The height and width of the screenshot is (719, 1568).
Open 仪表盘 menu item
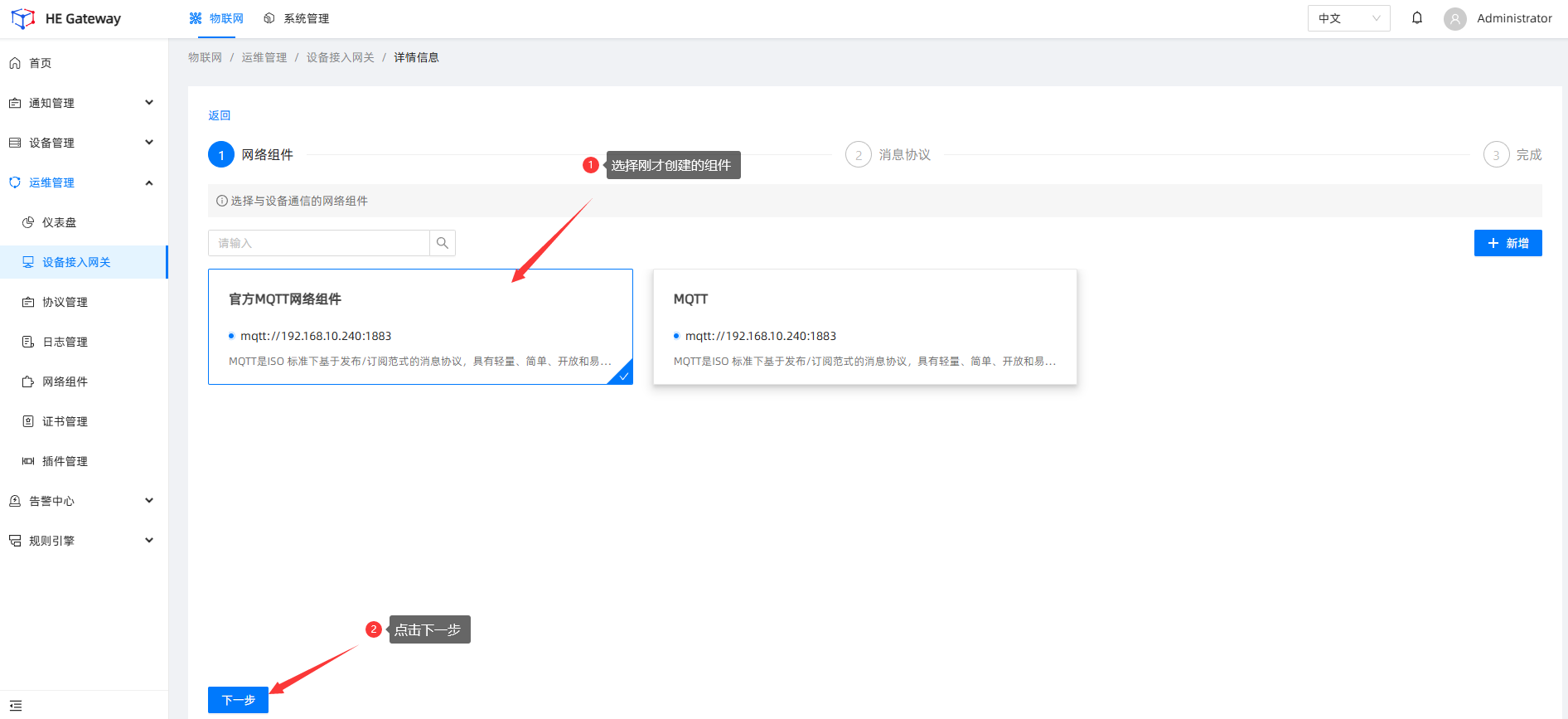(x=84, y=222)
